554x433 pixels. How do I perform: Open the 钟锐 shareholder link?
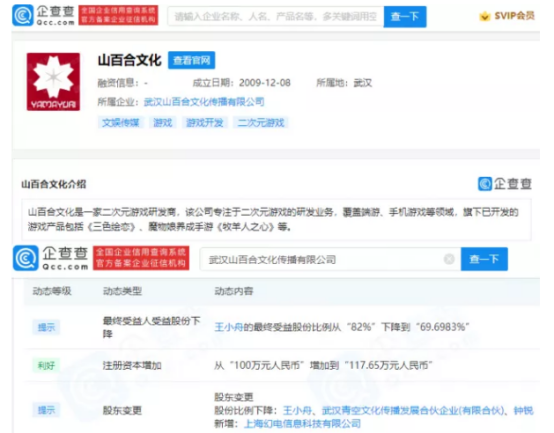pos(523,410)
